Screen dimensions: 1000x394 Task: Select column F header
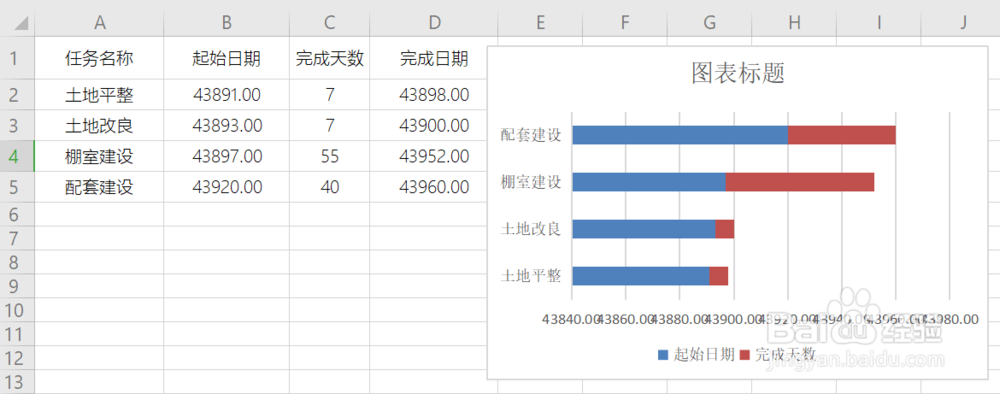(x=624, y=23)
